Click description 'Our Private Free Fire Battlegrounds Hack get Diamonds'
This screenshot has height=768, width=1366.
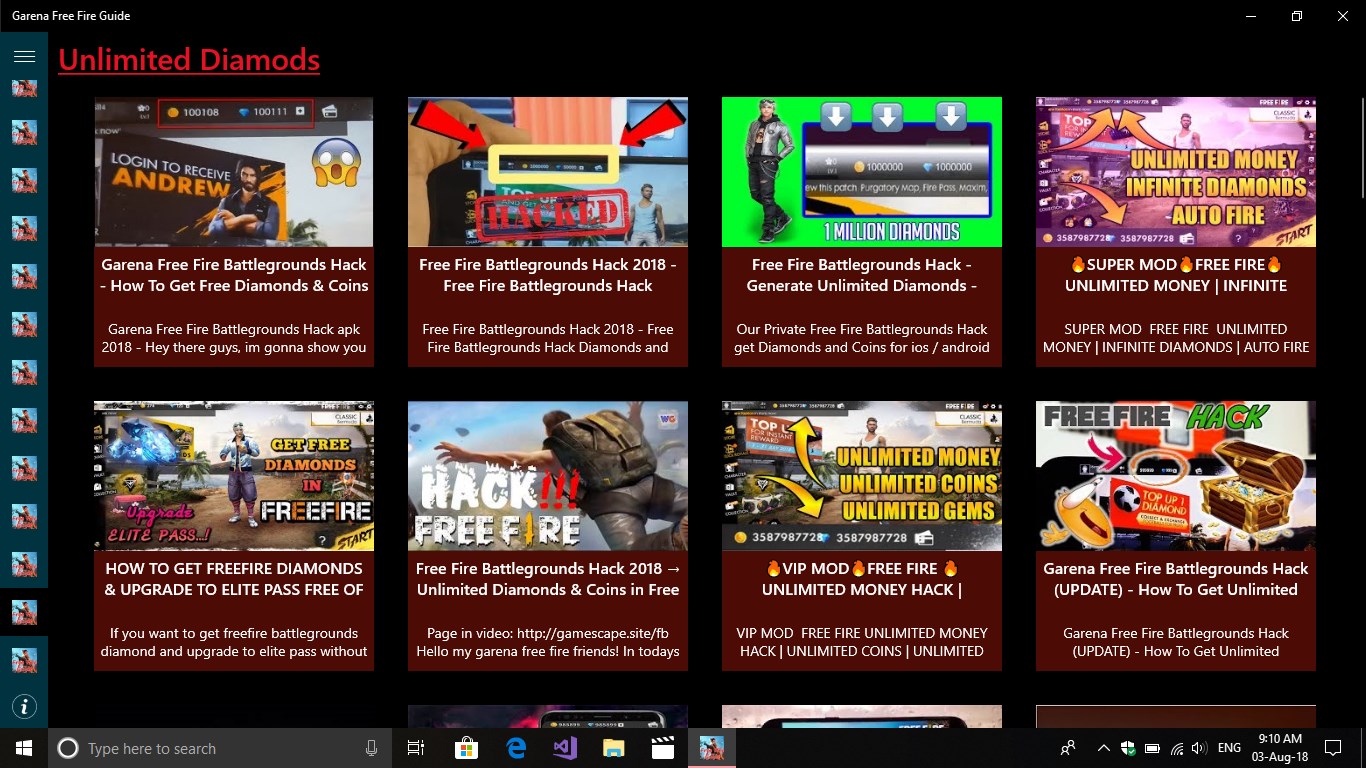(x=862, y=338)
